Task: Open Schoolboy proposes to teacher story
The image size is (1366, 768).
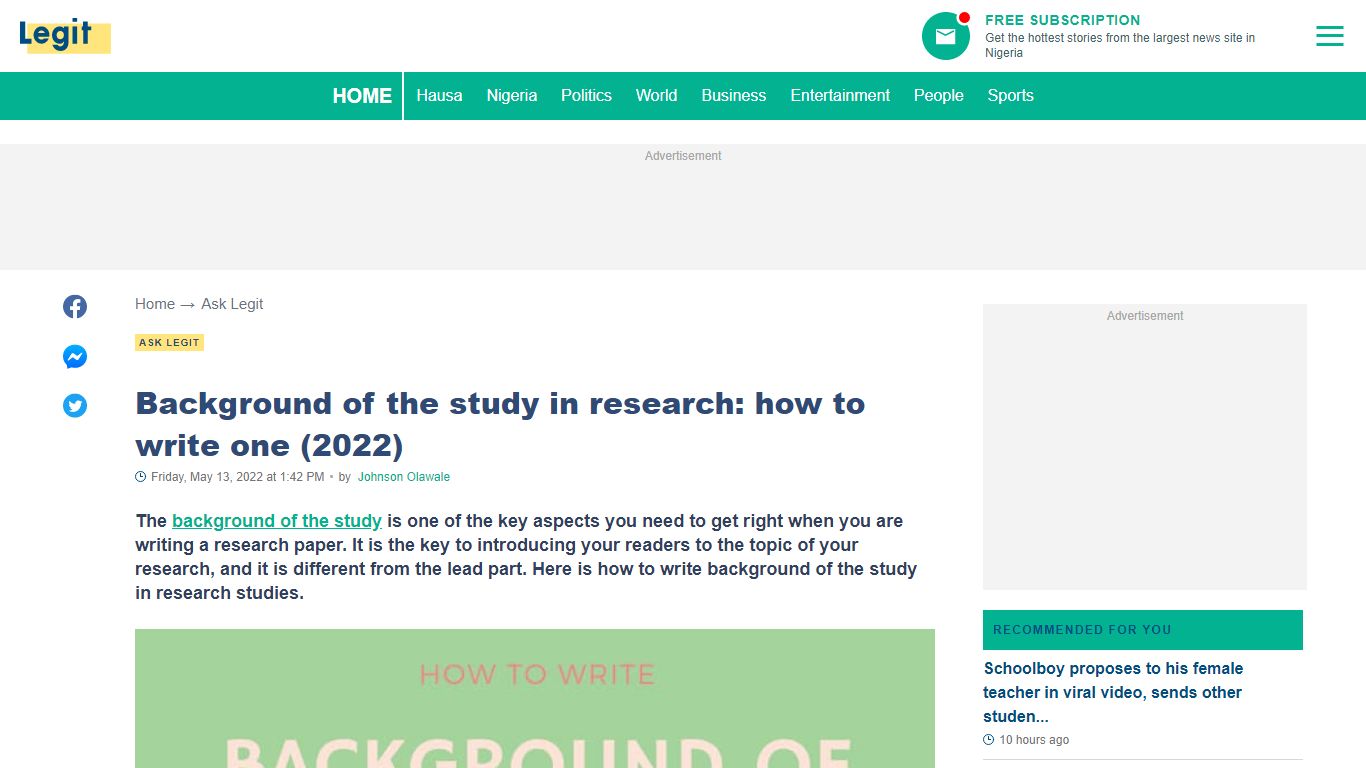Action: (1113, 692)
